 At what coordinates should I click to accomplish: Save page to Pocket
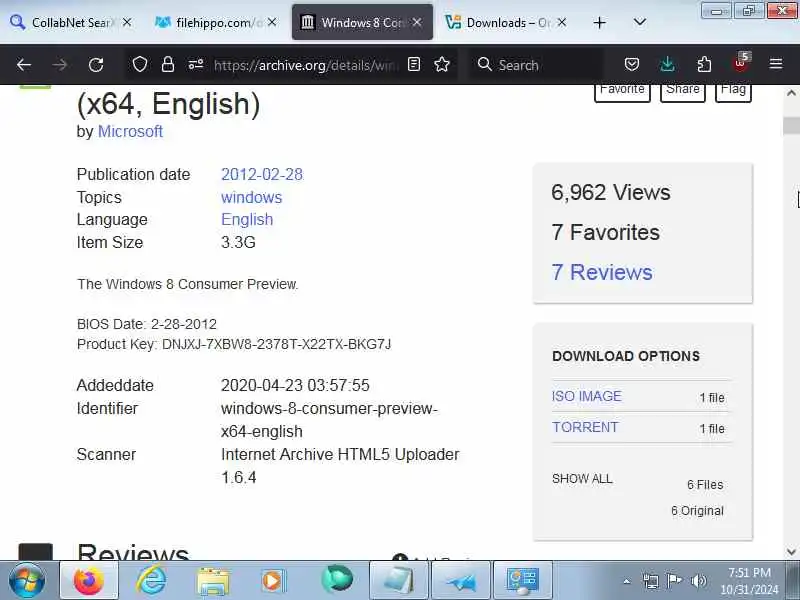pyautogui.click(x=632, y=64)
